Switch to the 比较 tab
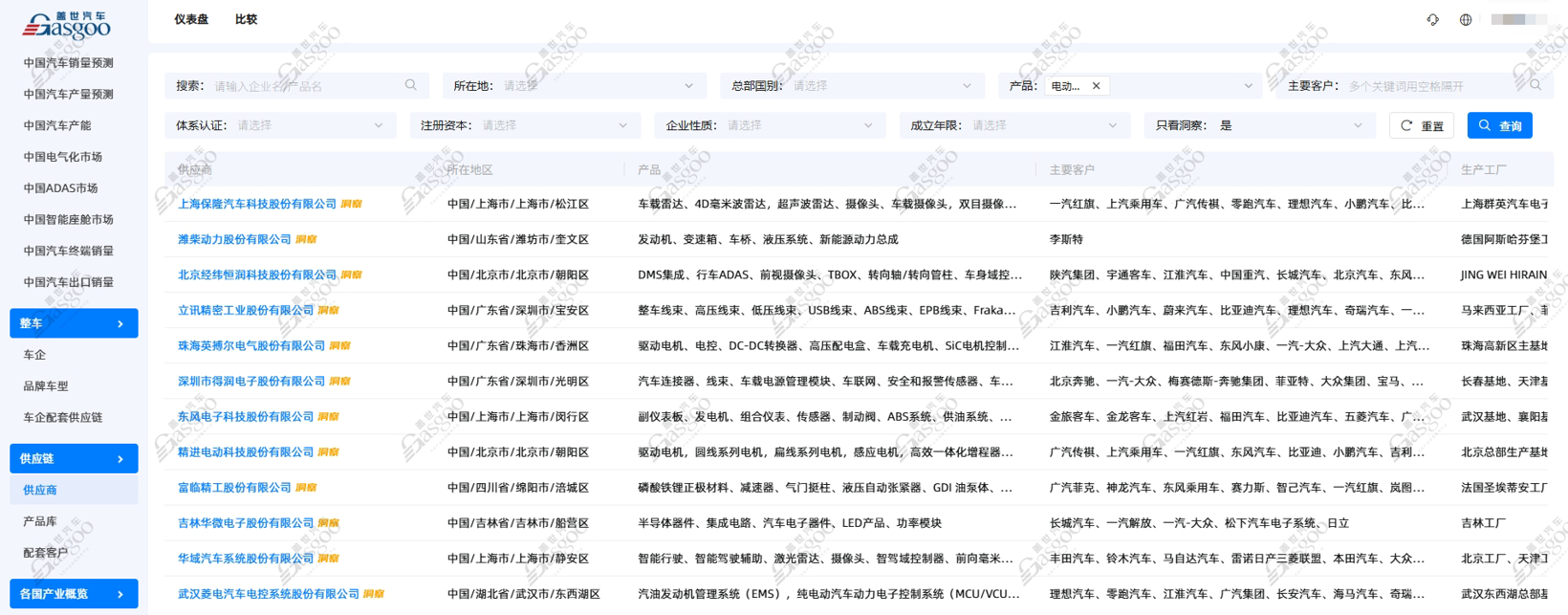This screenshot has width=1568, height=615. pyautogui.click(x=246, y=19)
